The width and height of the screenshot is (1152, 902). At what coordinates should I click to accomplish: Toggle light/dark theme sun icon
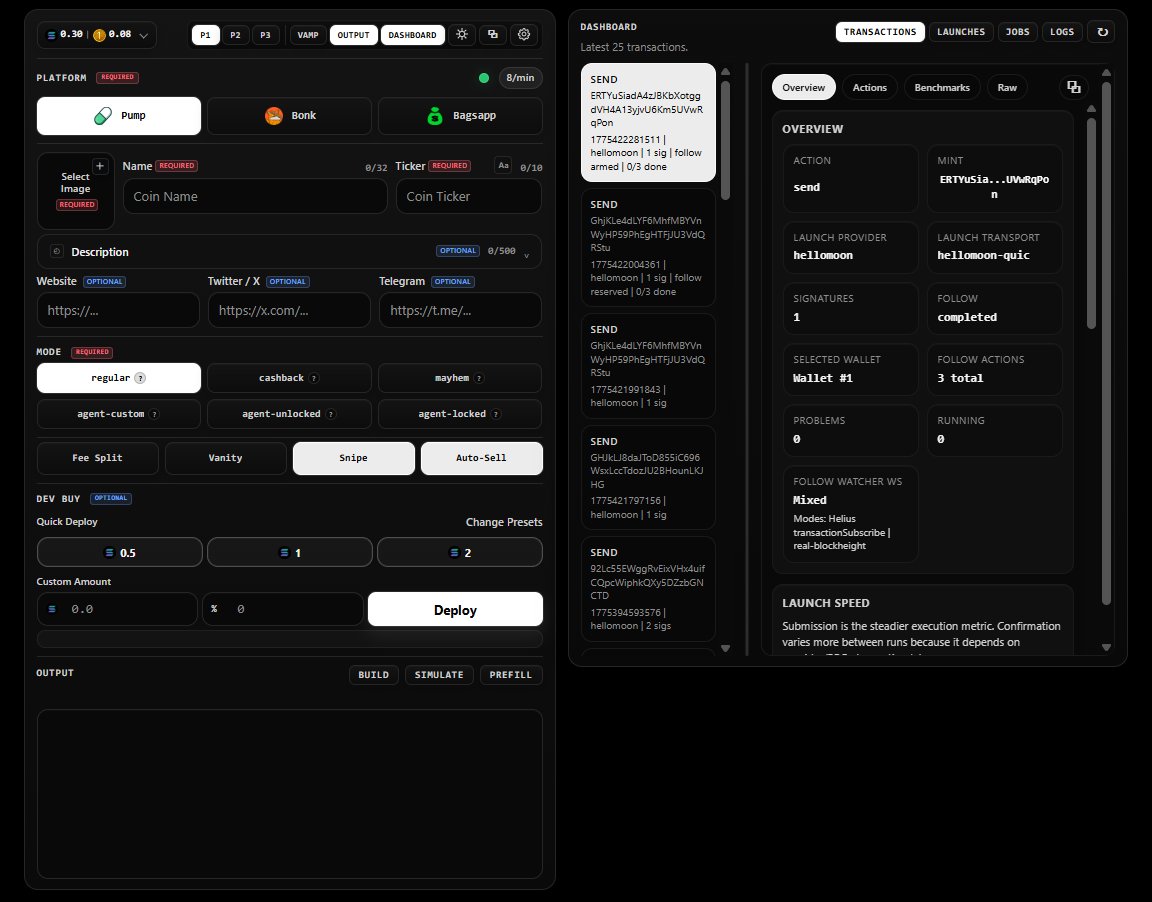461,35
